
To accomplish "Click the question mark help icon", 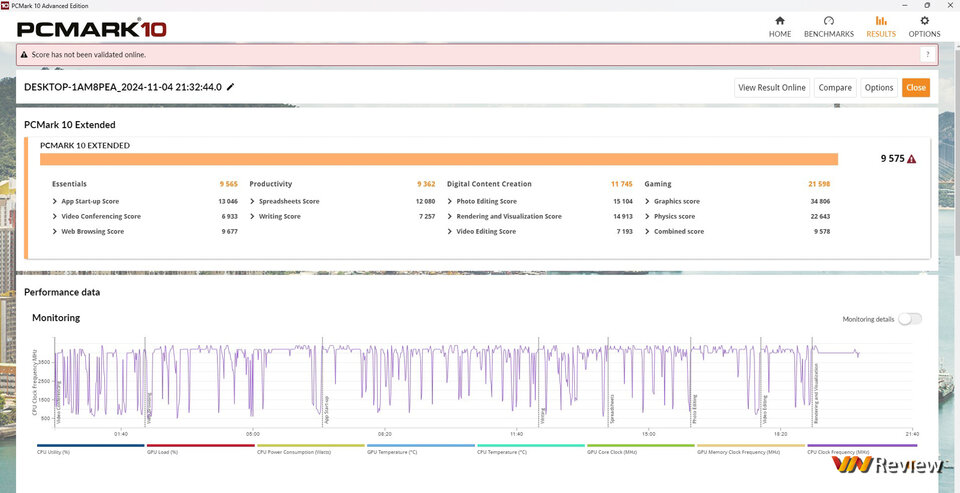I will pos(929,55).
